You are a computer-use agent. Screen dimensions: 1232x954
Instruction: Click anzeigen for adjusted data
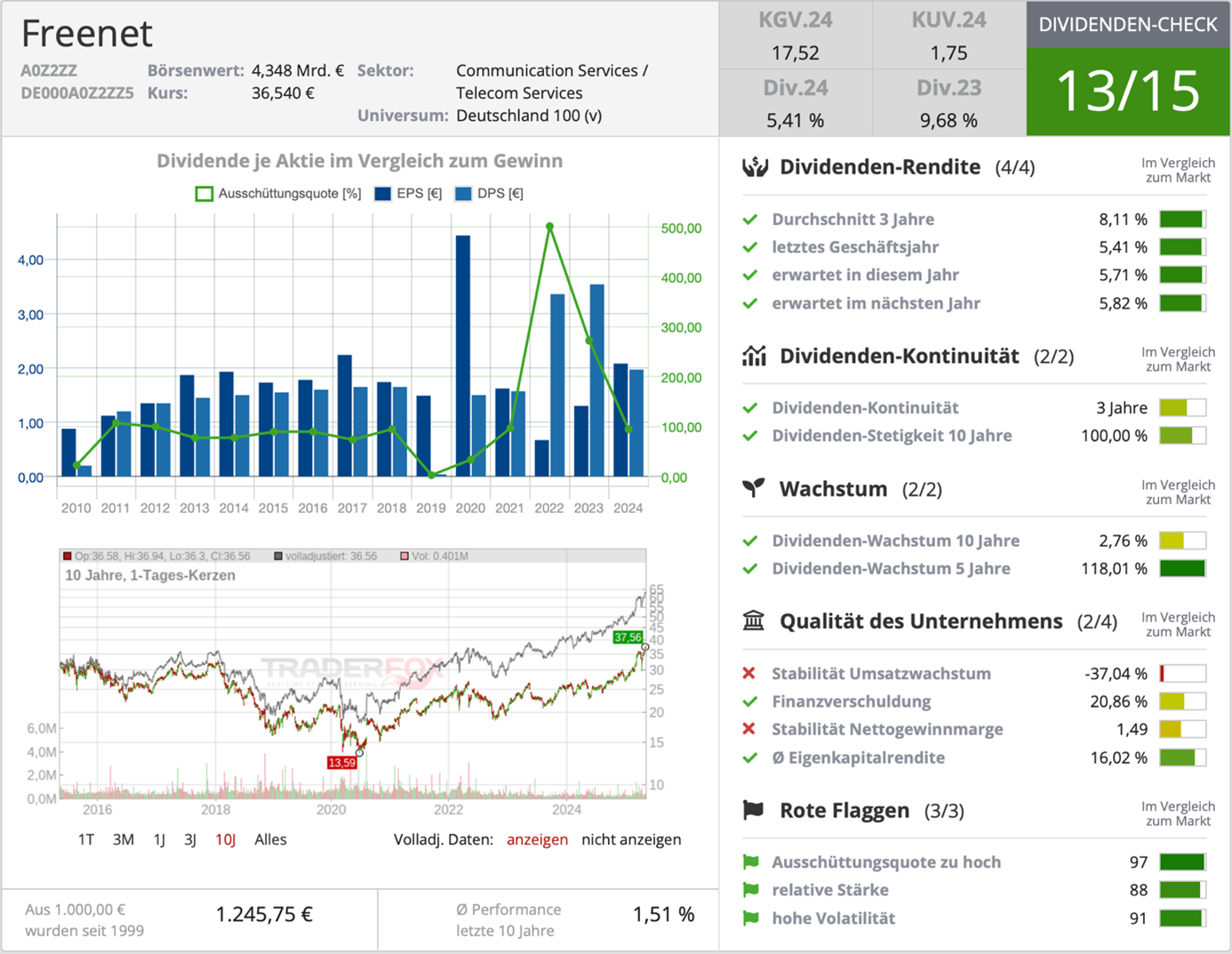[x=537, y=839]
